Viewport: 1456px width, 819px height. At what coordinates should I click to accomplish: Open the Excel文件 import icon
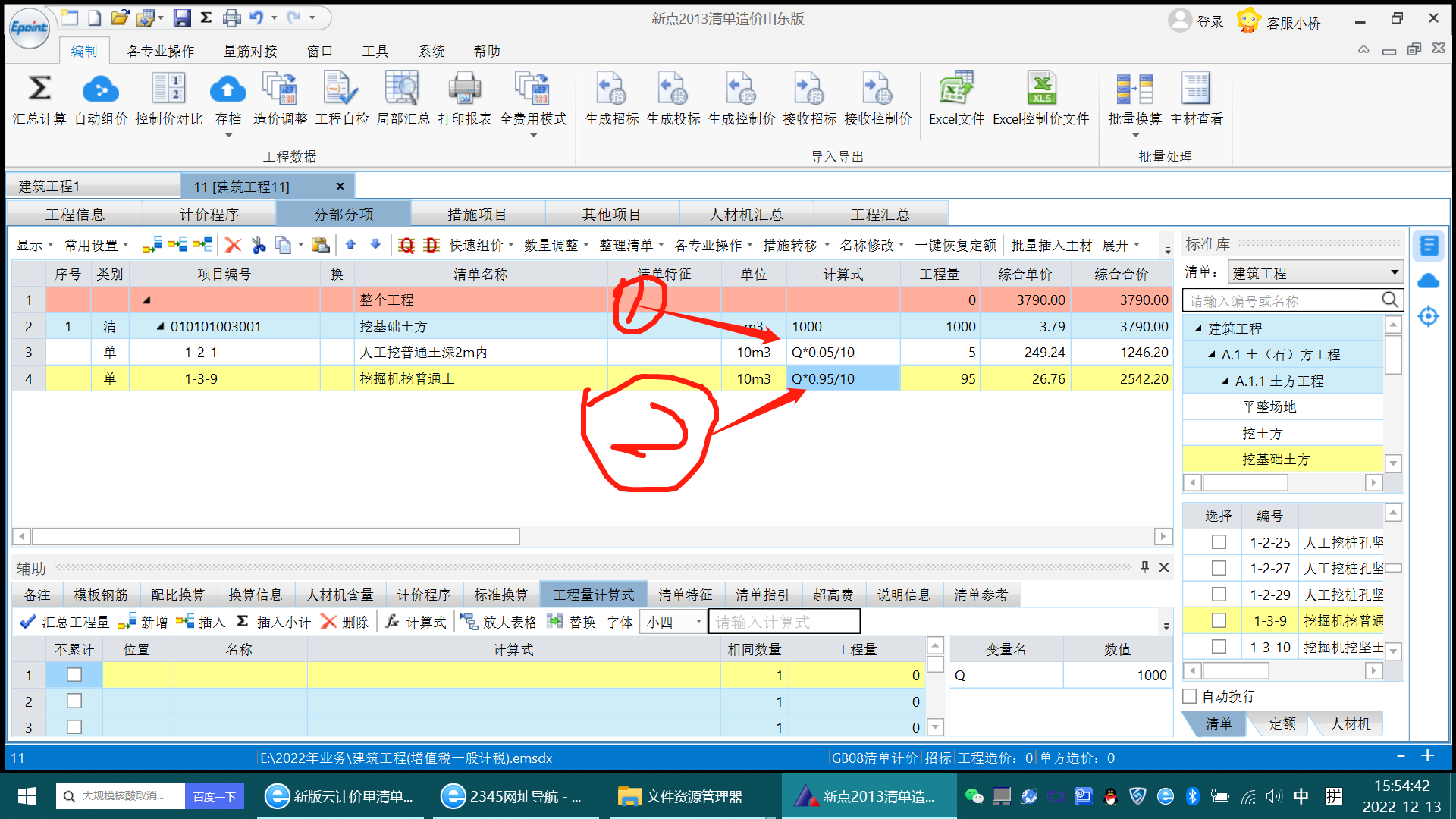tap(956, 88)
